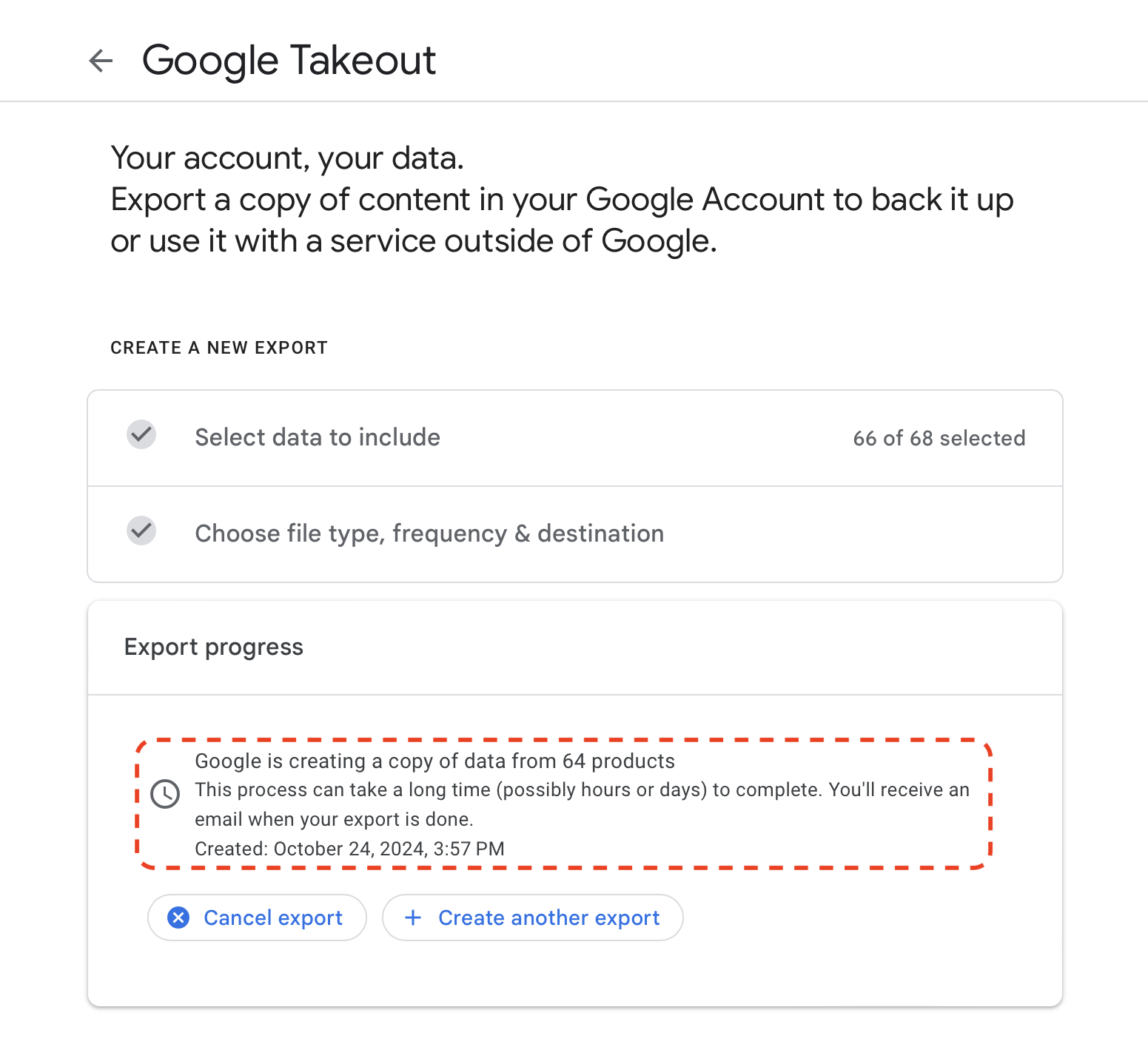
Task: Click the clock icon in Export progress
Action: [x=165, y=794]
